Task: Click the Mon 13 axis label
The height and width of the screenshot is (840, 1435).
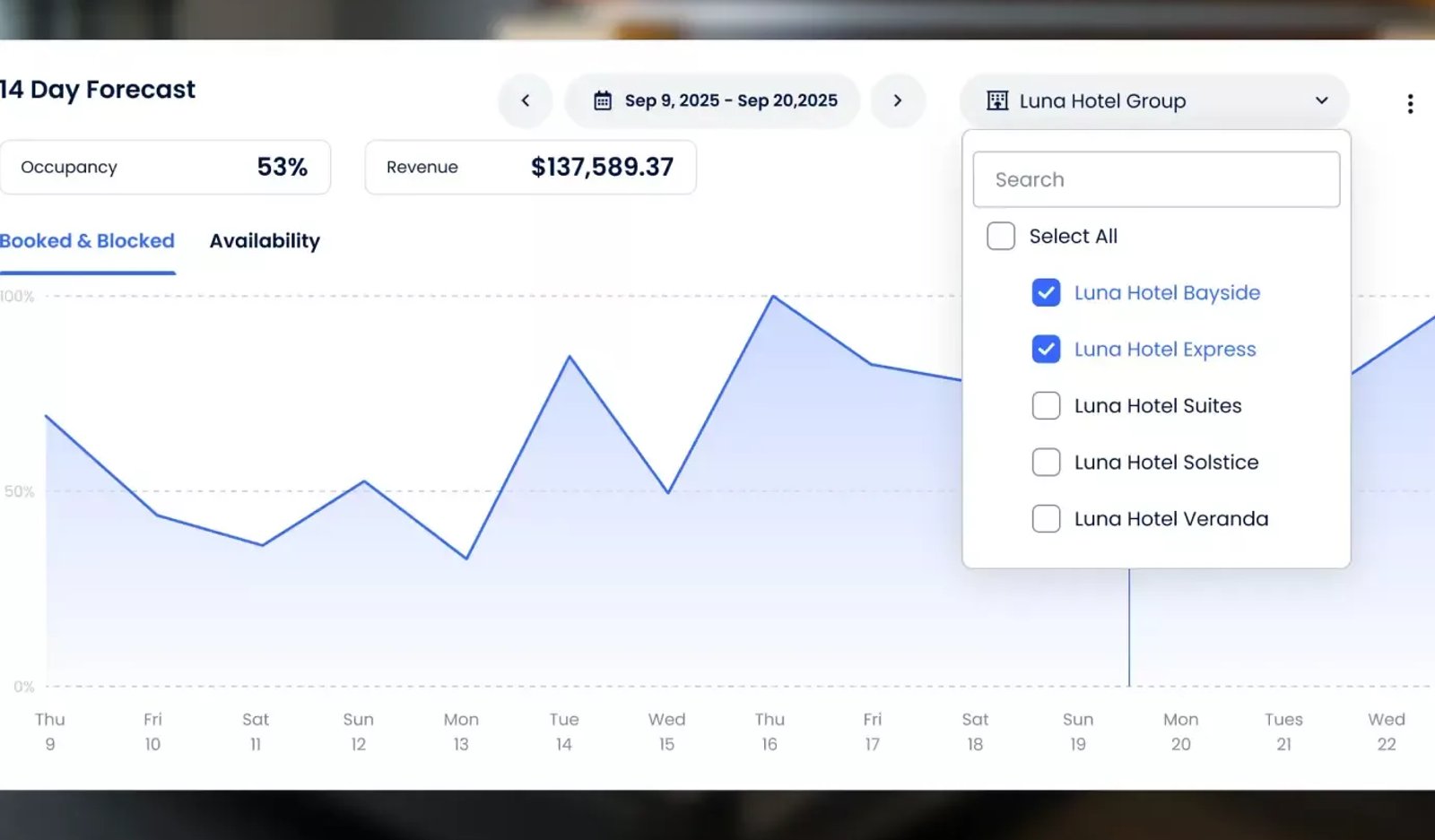Action: [461, 732]
